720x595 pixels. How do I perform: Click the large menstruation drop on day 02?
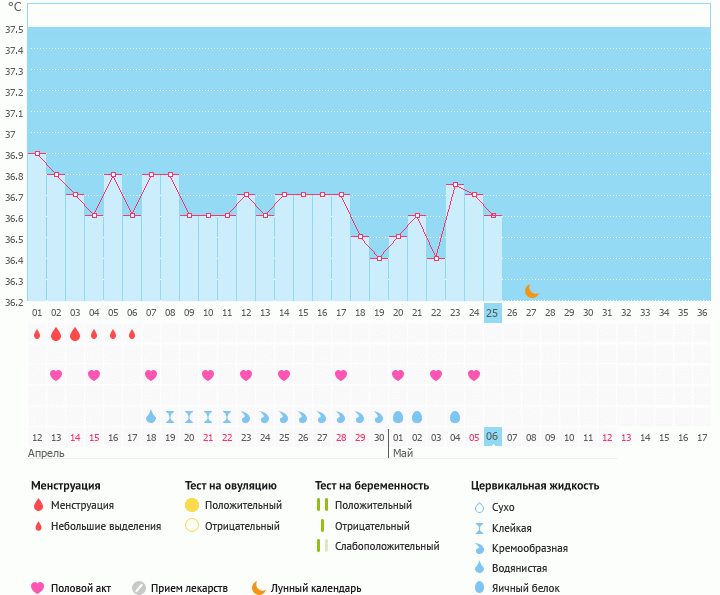tap(56, 334)
